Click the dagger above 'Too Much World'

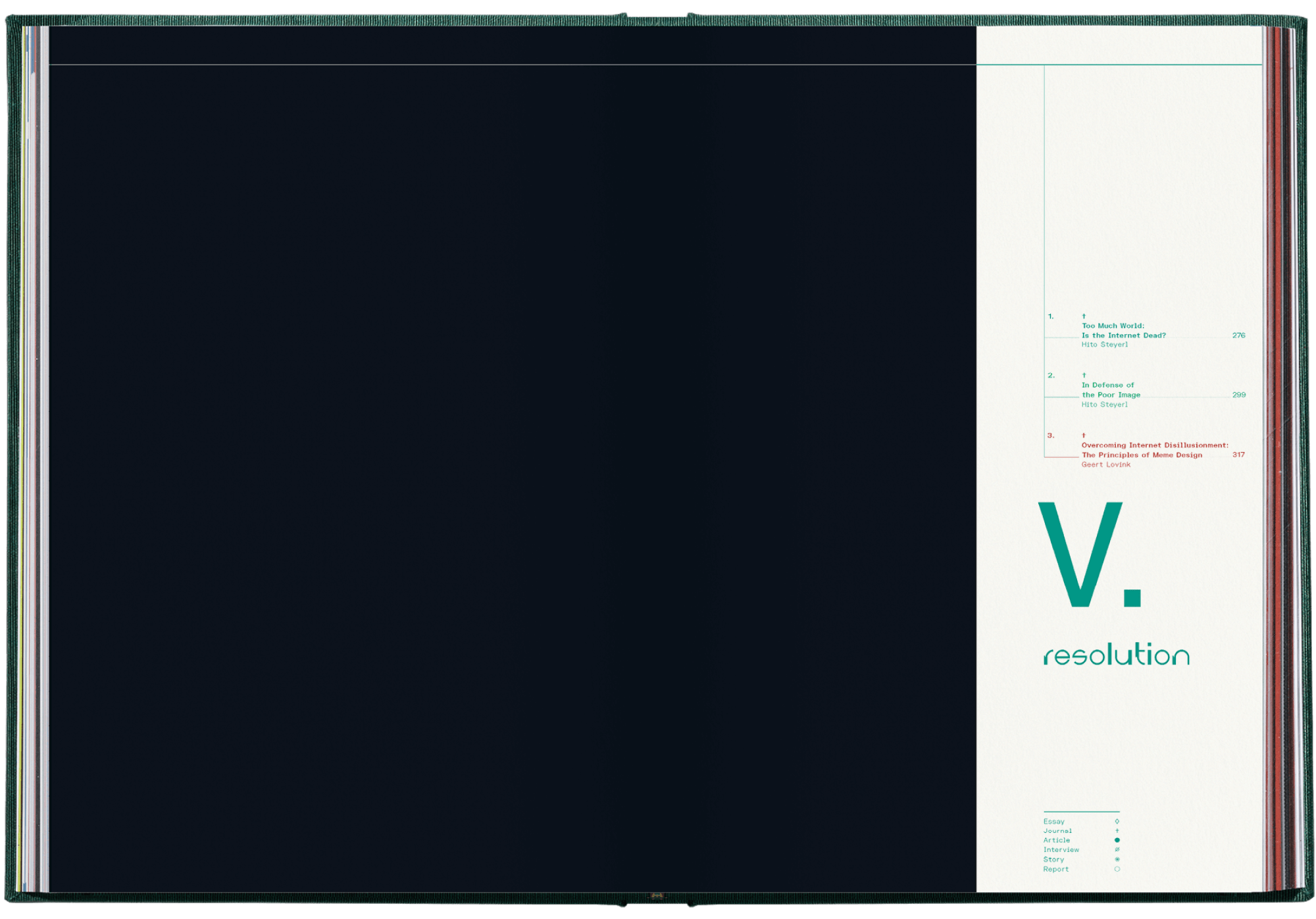(1084, 316)
